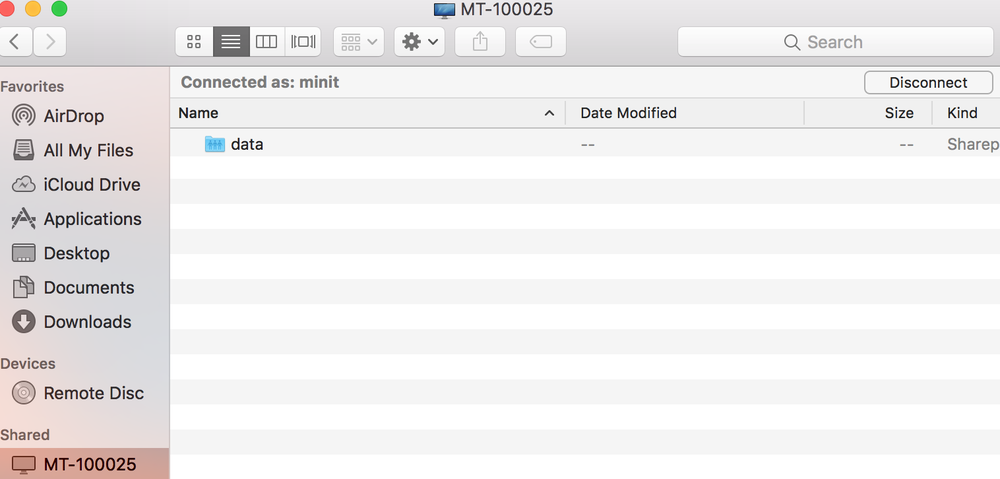Click the Edit Tags toolbar button
Image resolution: width=1000 pixels, height=479 pixels.
click(x=541, y=42)
